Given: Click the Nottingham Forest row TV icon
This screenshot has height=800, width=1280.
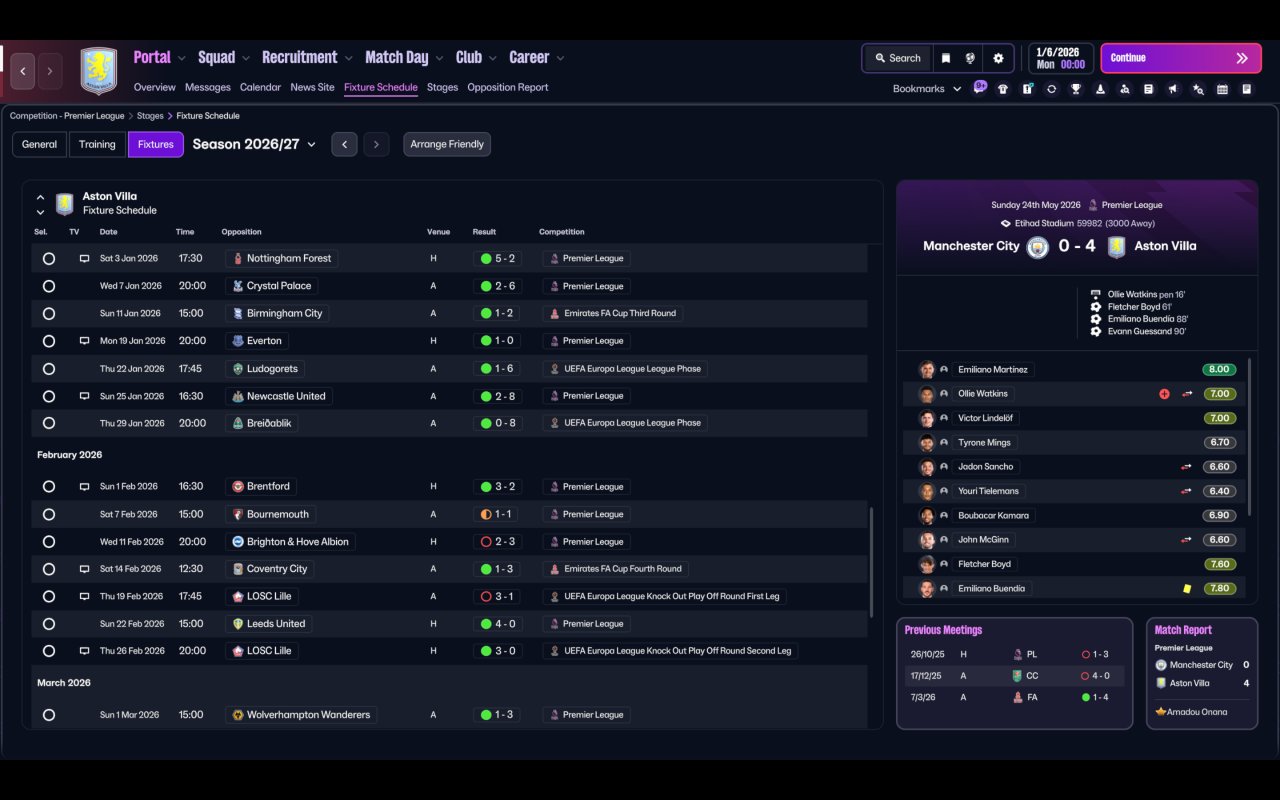Looking at the screenshot, I should tap(85, 258).
